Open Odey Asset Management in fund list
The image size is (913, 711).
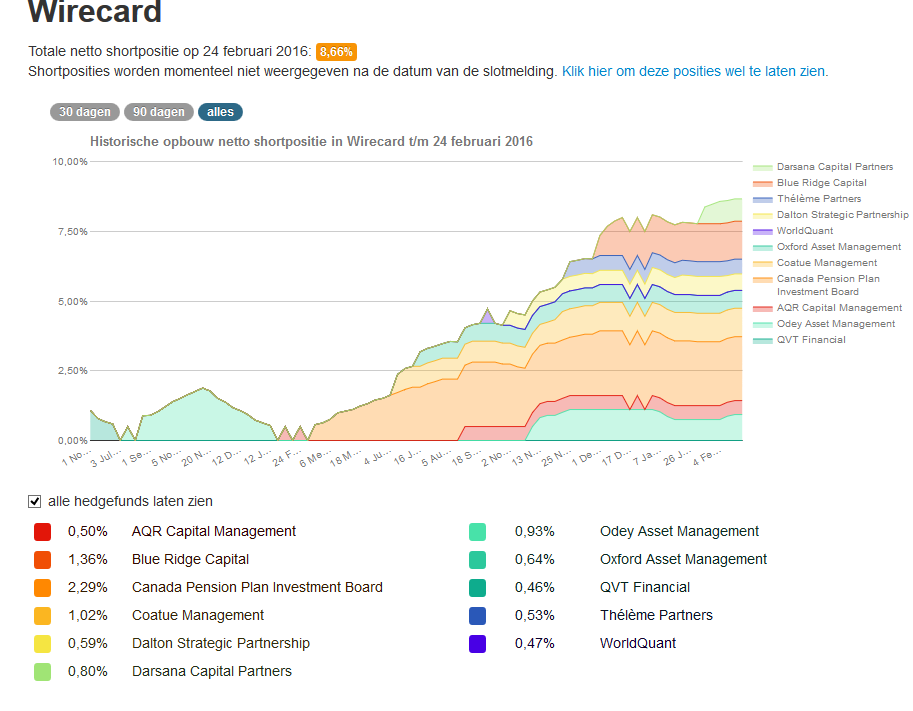pyautogui.click(x=680, y=531)
